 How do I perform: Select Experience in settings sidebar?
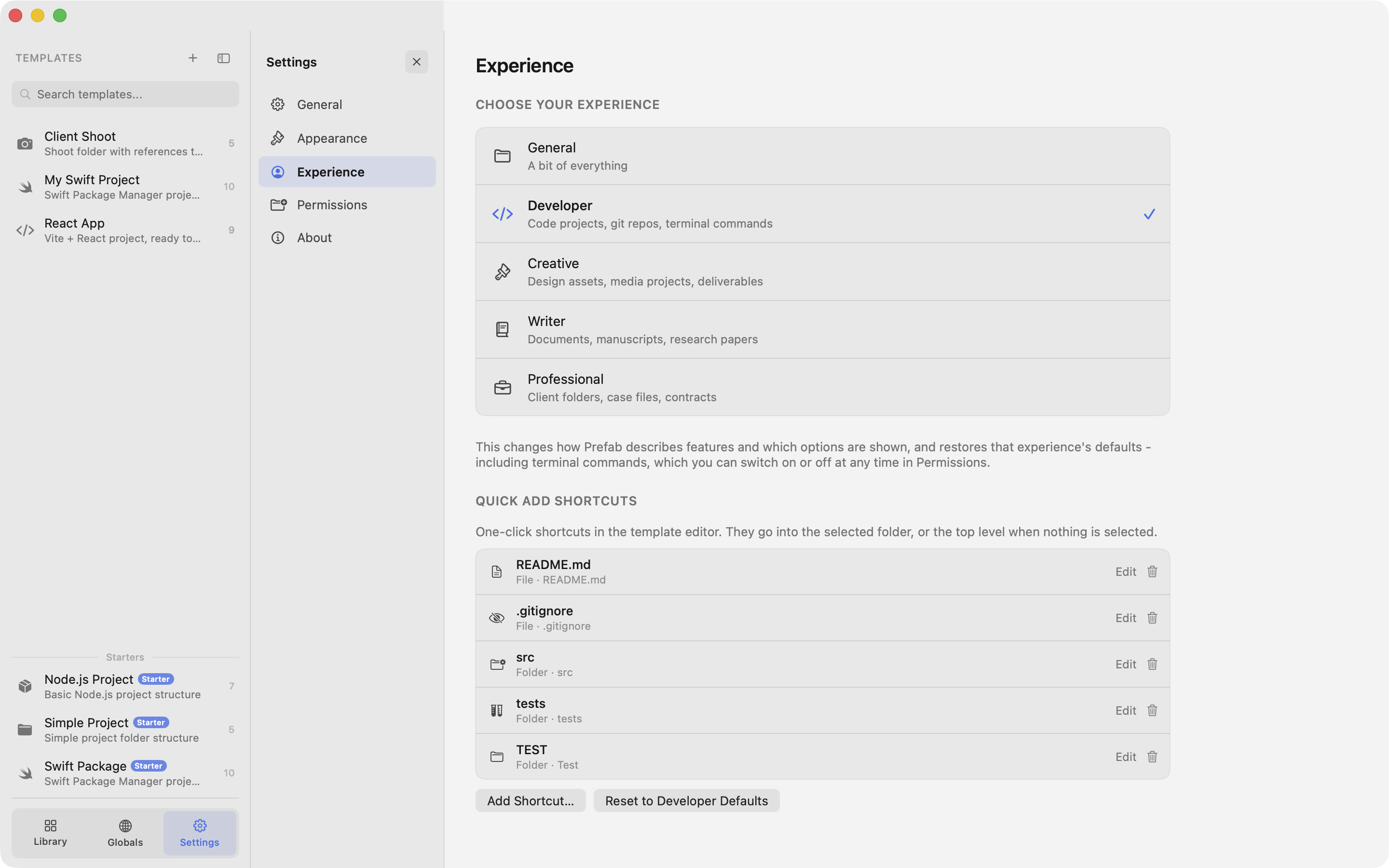click(x=347, y=172)
